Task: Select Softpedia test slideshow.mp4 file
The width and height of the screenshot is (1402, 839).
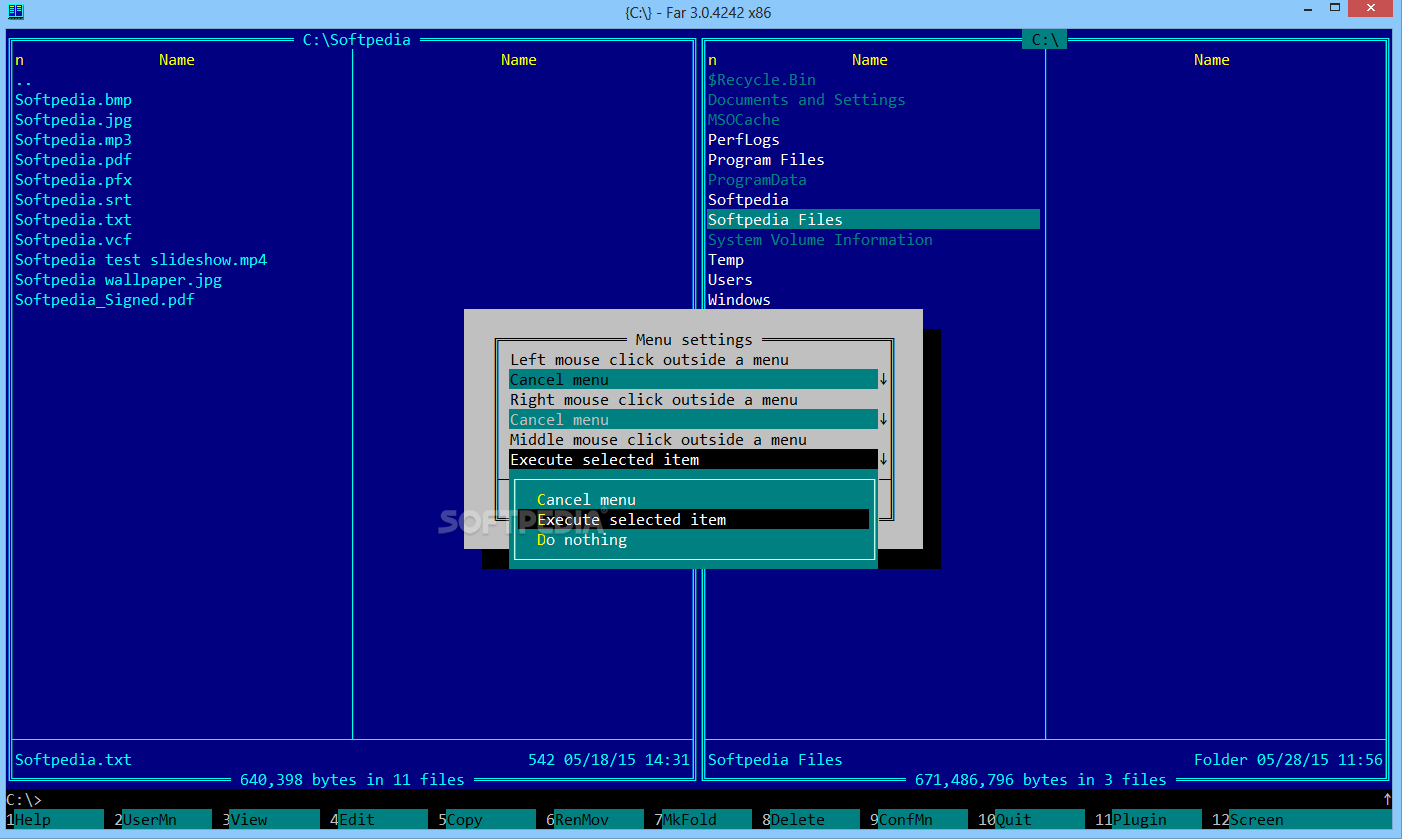Action: point(141,260)
